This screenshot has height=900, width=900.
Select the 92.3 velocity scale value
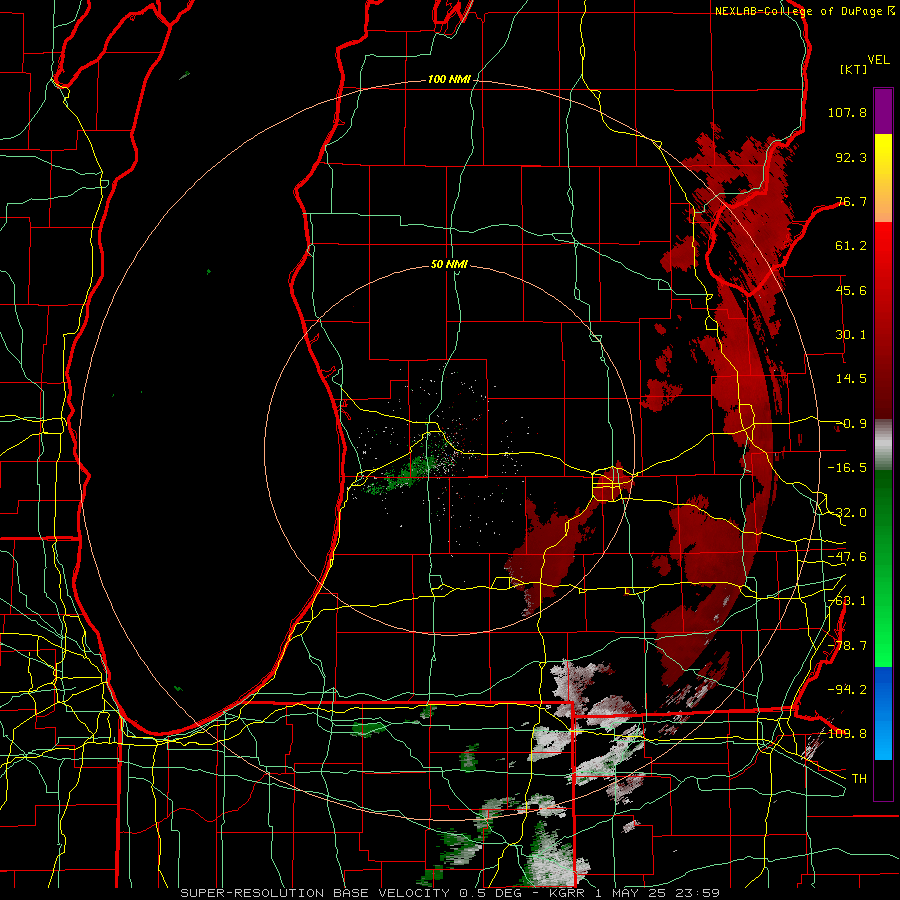[851, 157]
